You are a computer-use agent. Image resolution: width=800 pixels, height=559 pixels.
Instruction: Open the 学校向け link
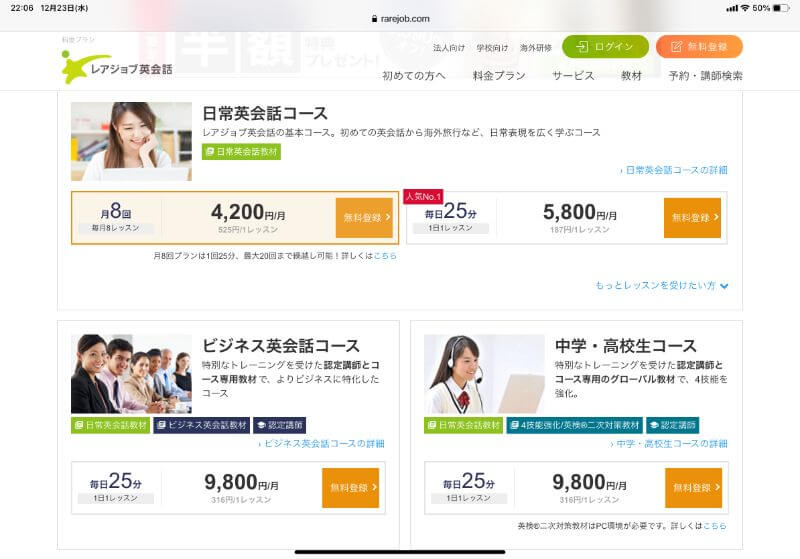(x=492, y=48)
